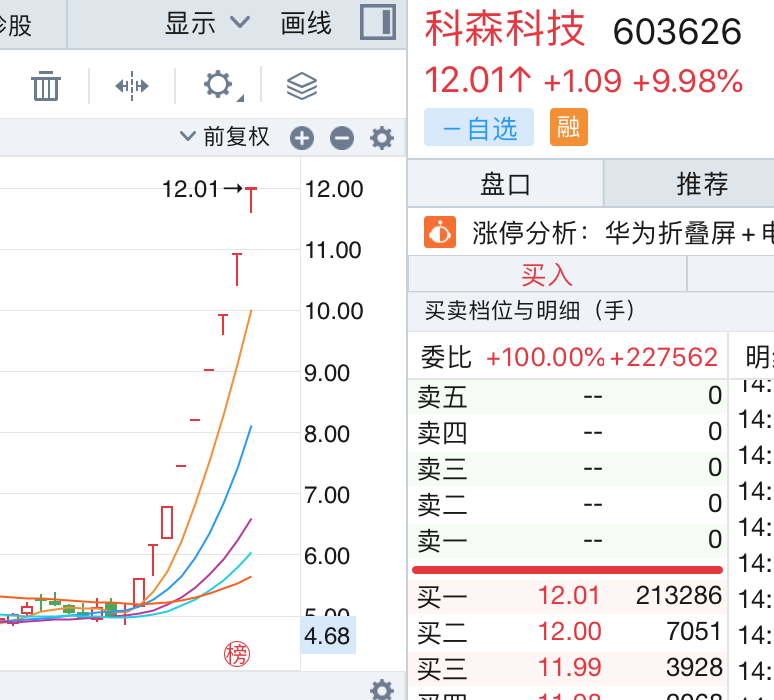Click the 买三 price 11.99

click(x=570, y=667)
